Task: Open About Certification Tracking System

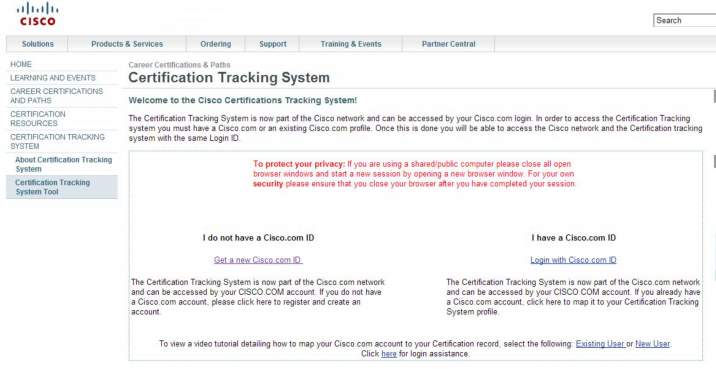Action: pos(63,164)
